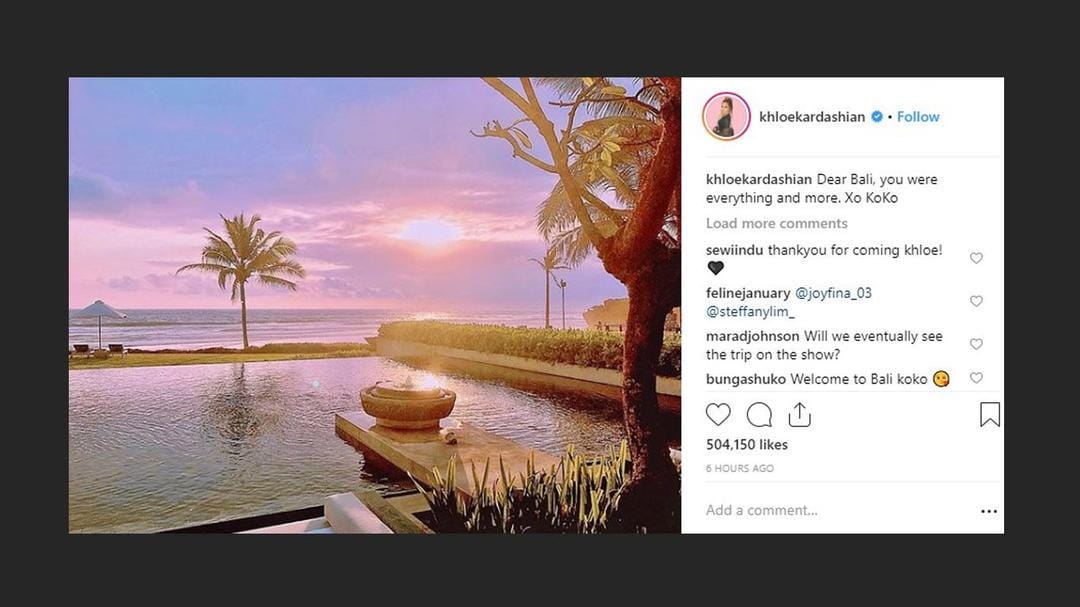
Task: Open the post permalink via 6 HOURS AGO
Action: (739, 468)
